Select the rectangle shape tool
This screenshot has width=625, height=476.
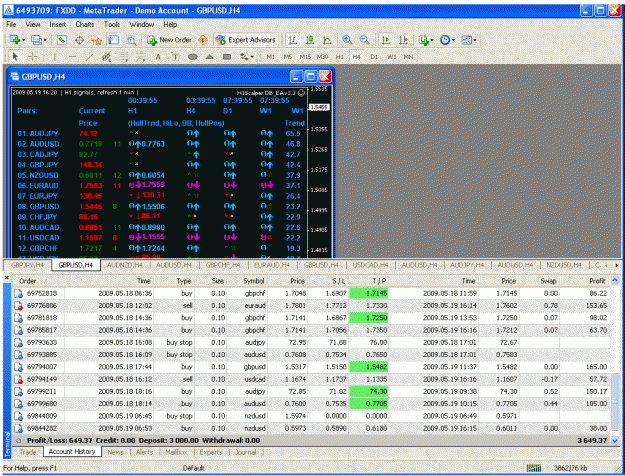click(x=227, y=57)
